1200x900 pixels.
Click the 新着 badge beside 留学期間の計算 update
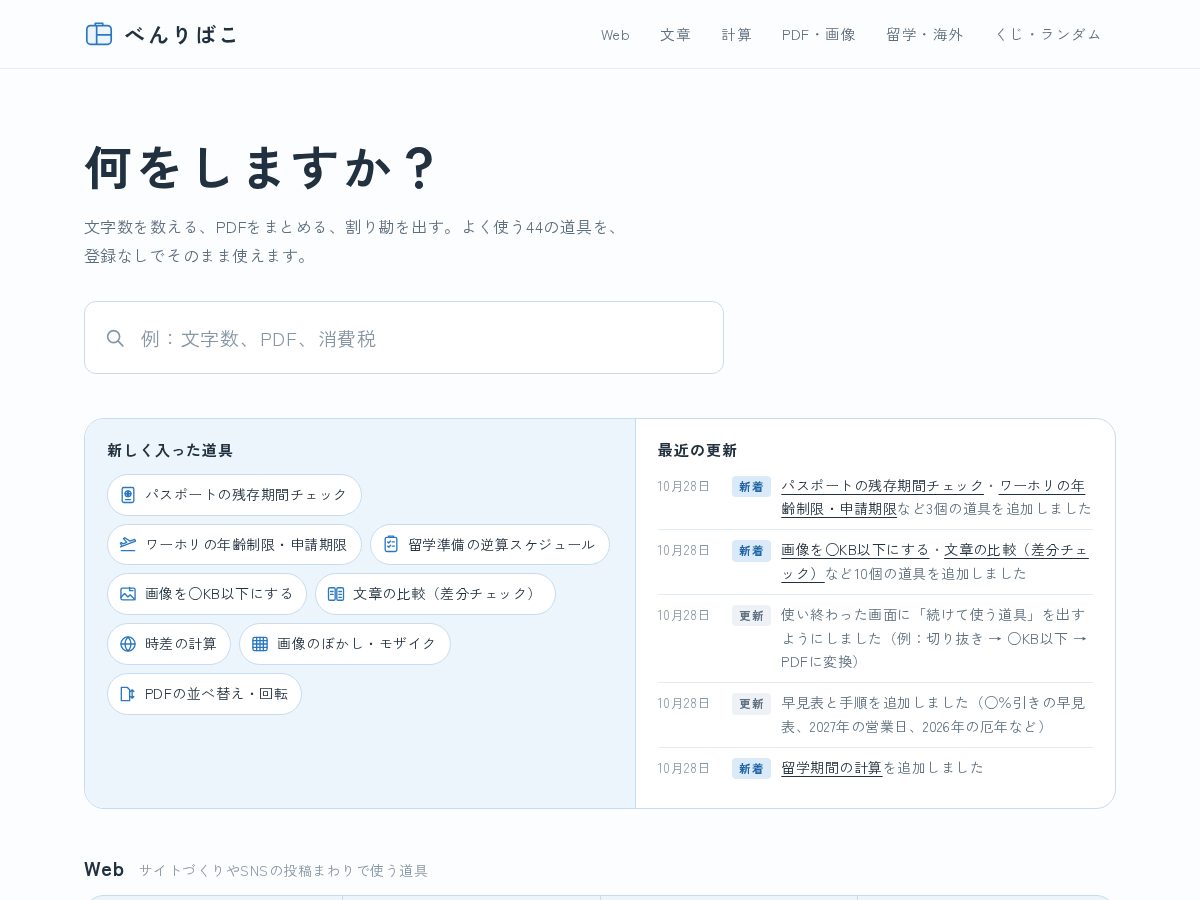click(x=751, y=769)
